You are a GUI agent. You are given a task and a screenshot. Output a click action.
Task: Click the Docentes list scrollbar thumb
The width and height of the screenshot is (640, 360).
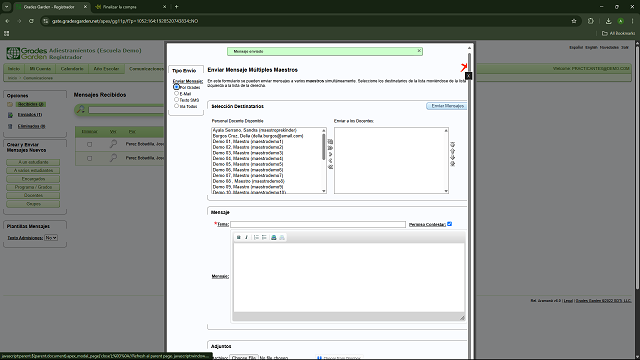324,147
